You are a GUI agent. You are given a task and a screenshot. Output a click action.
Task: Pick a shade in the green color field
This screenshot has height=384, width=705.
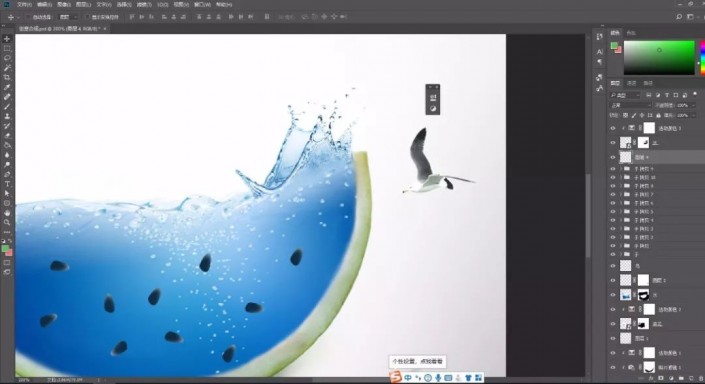(x=659, y=58)
